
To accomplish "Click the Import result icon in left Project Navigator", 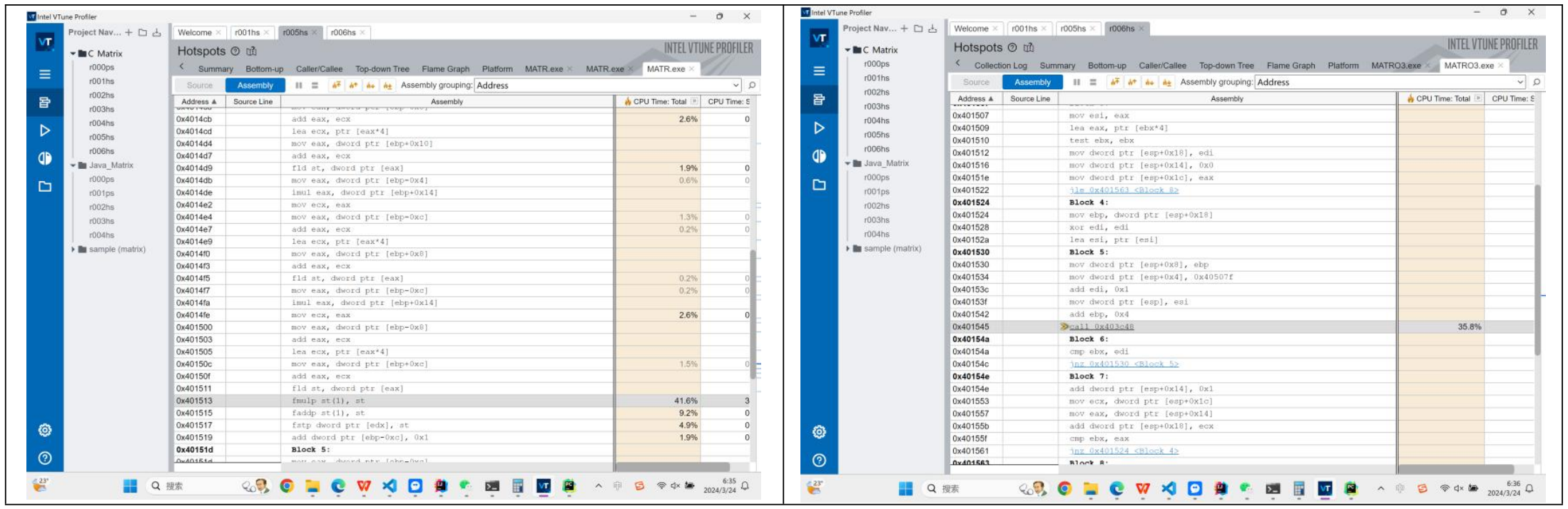I will tap(157, 32).
